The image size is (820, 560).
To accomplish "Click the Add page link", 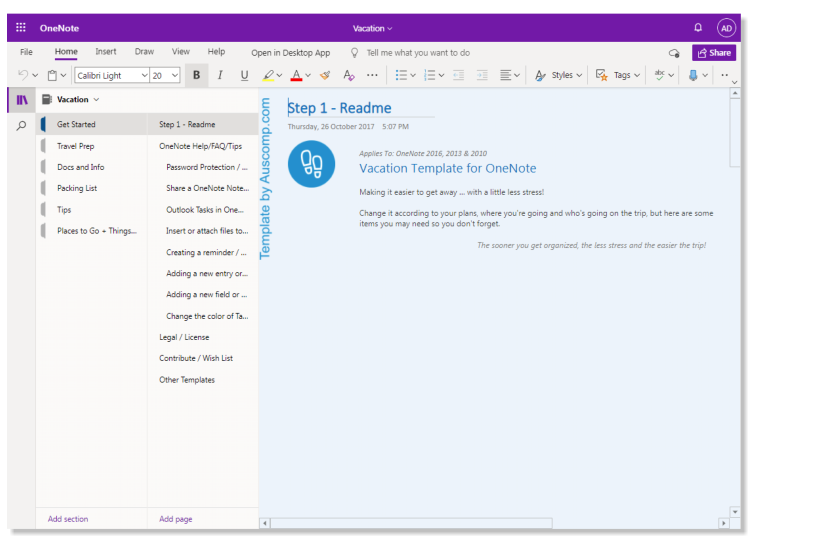I will pos(176,519).
